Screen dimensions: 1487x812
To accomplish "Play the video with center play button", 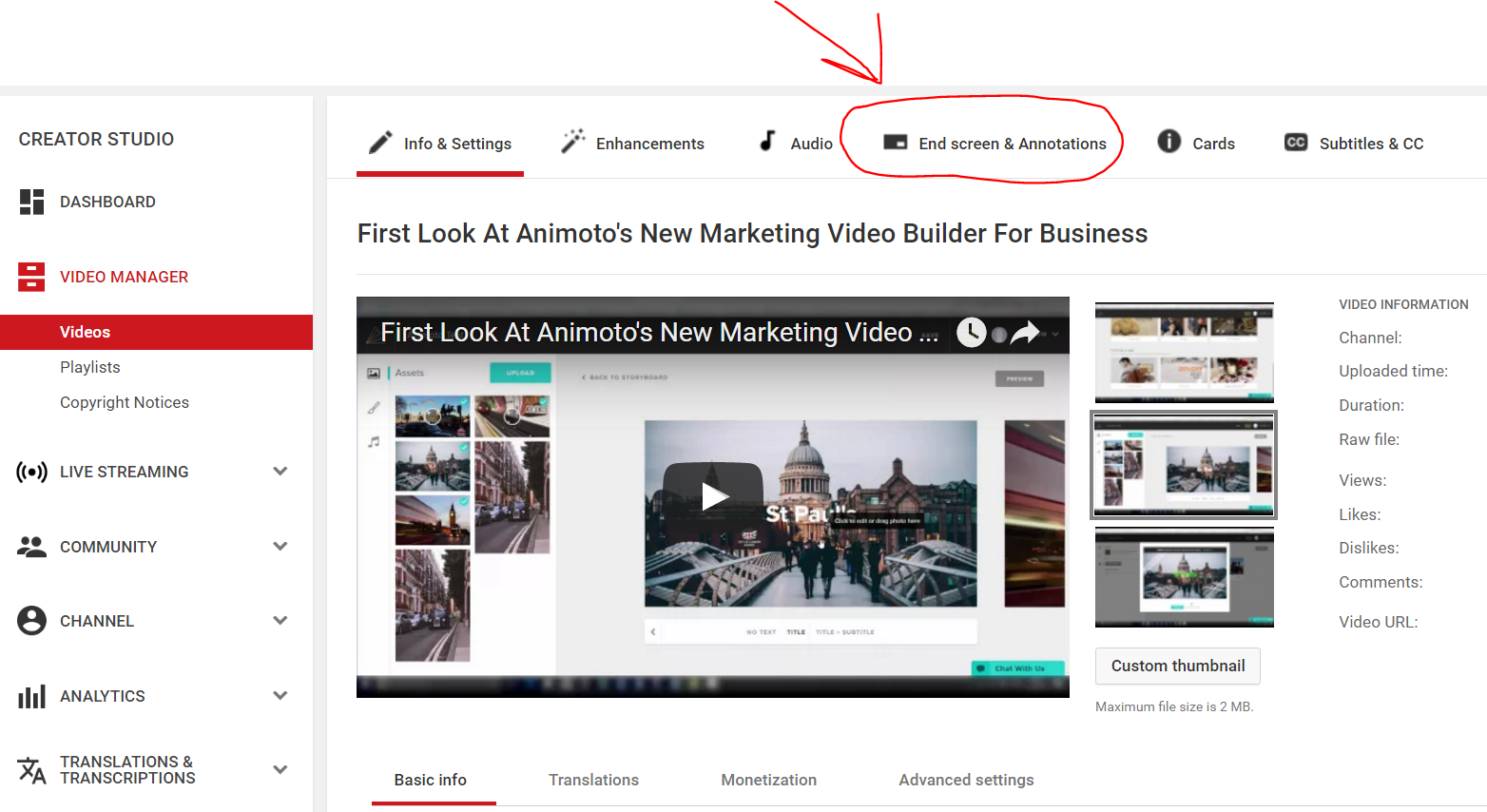I will click(x=713, y=495).
